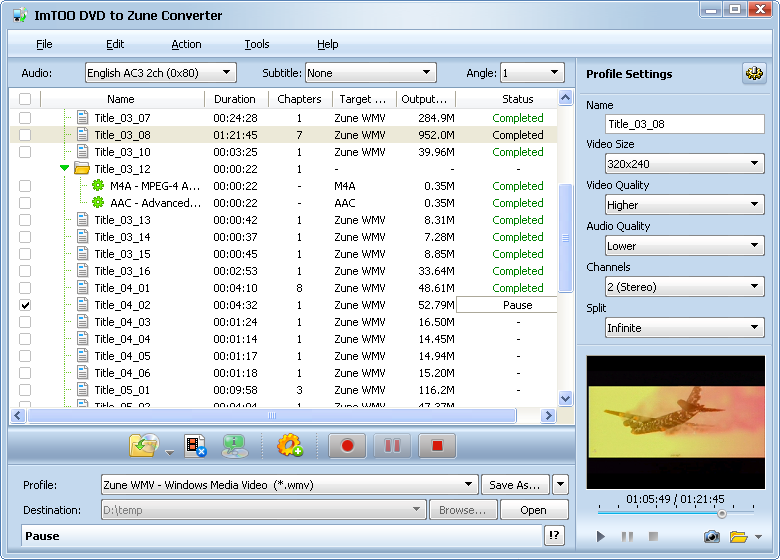780x560 pixels.
Task: Click the remove video film-strip icon
Action: point(195,446)
